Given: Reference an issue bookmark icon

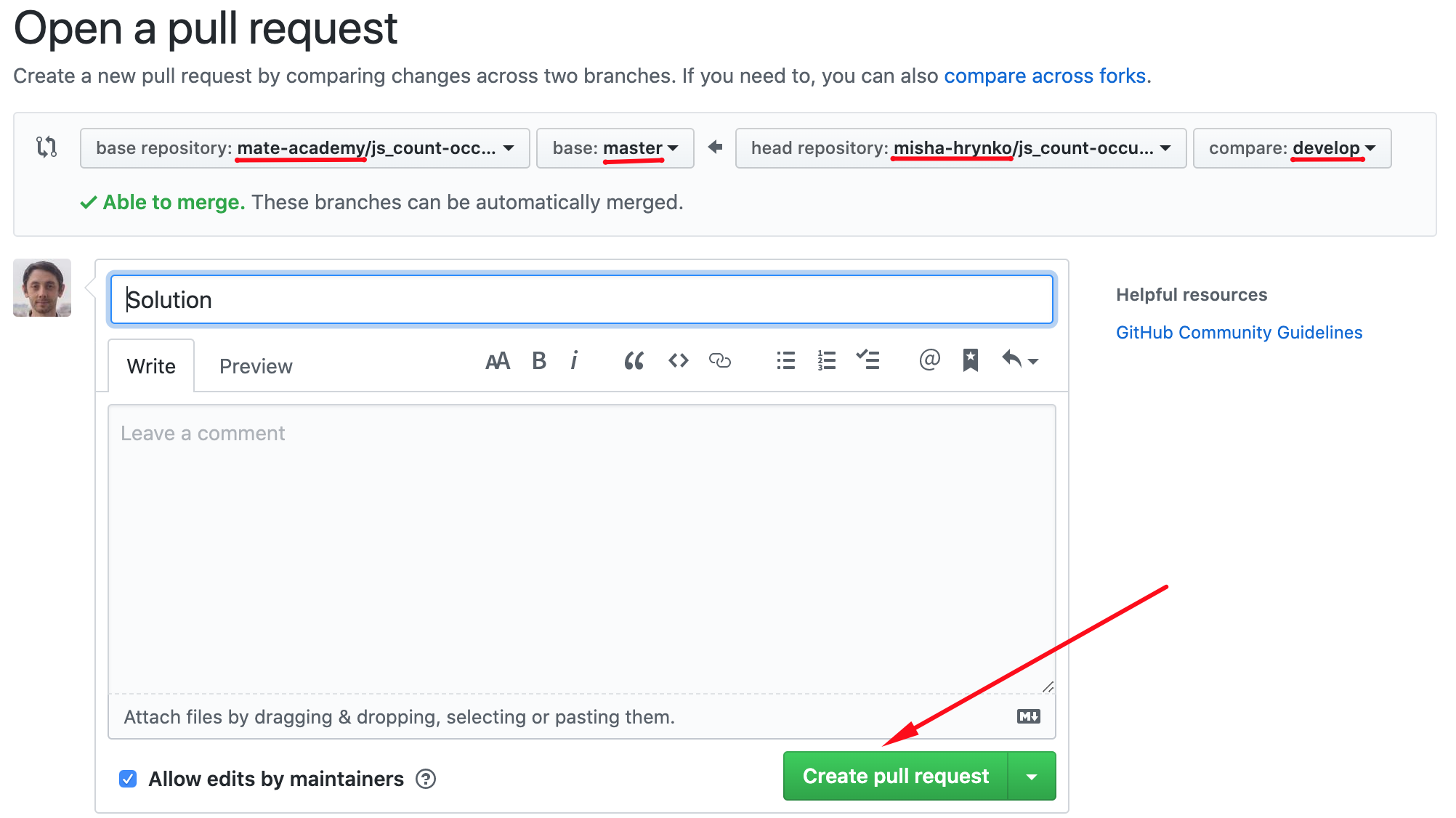Looking at the screenshot, I should click(970, 360).
